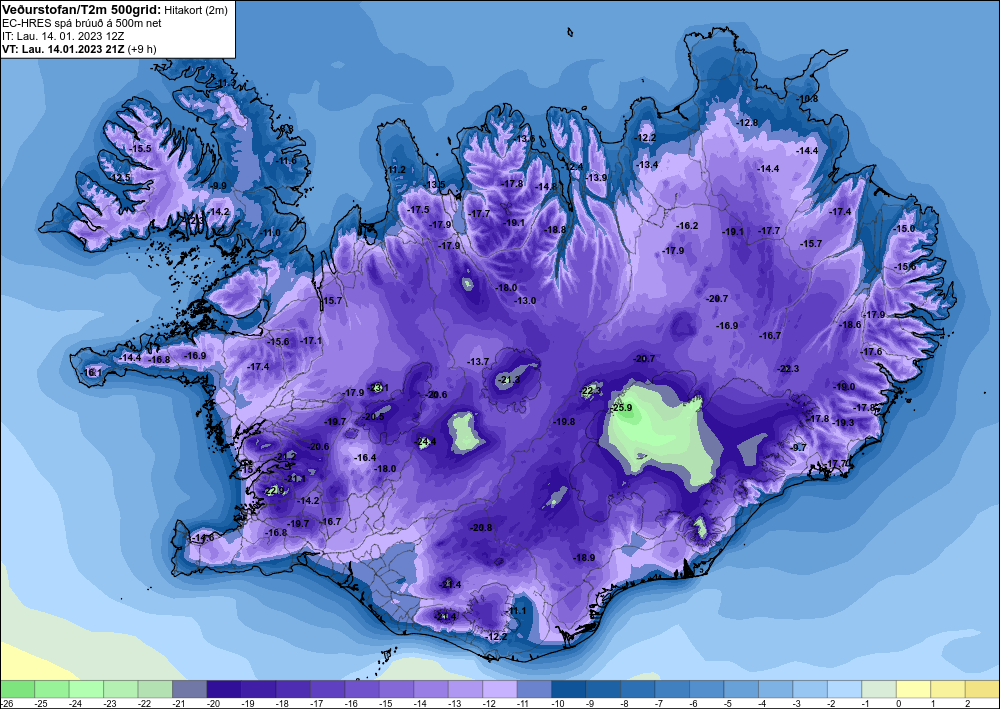This screenshot has height=709, width=1000.
Task: Click the pale gray-green legend swatch labeled -1
Action: pyautogui.click(x=878, y=689)
